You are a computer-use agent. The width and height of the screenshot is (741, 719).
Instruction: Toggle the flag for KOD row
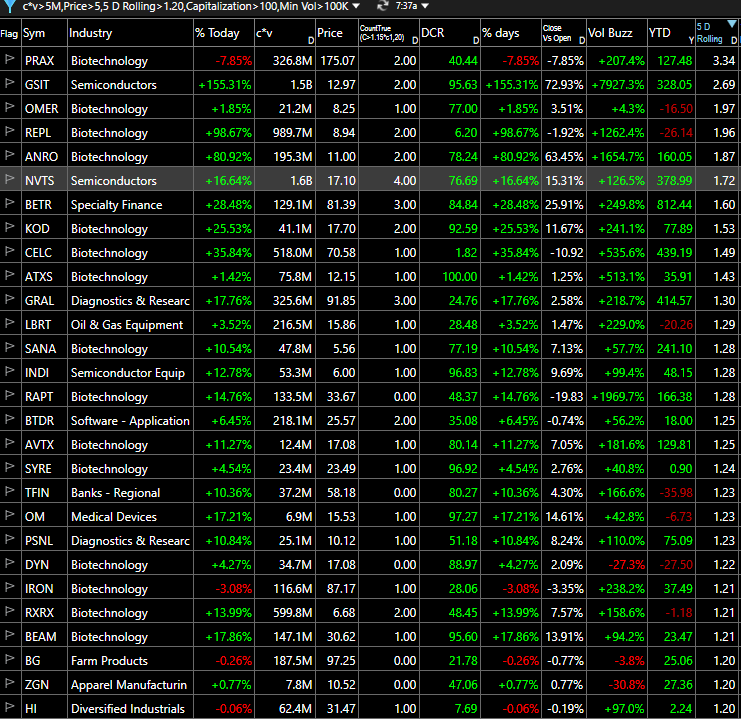pos(9,227)
